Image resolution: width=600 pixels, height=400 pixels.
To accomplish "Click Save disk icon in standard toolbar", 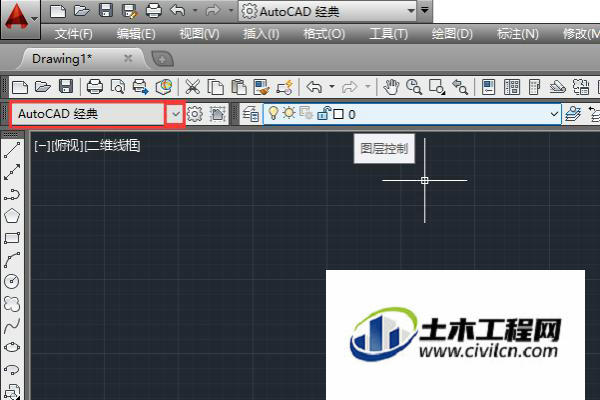I will pos(66,87).
